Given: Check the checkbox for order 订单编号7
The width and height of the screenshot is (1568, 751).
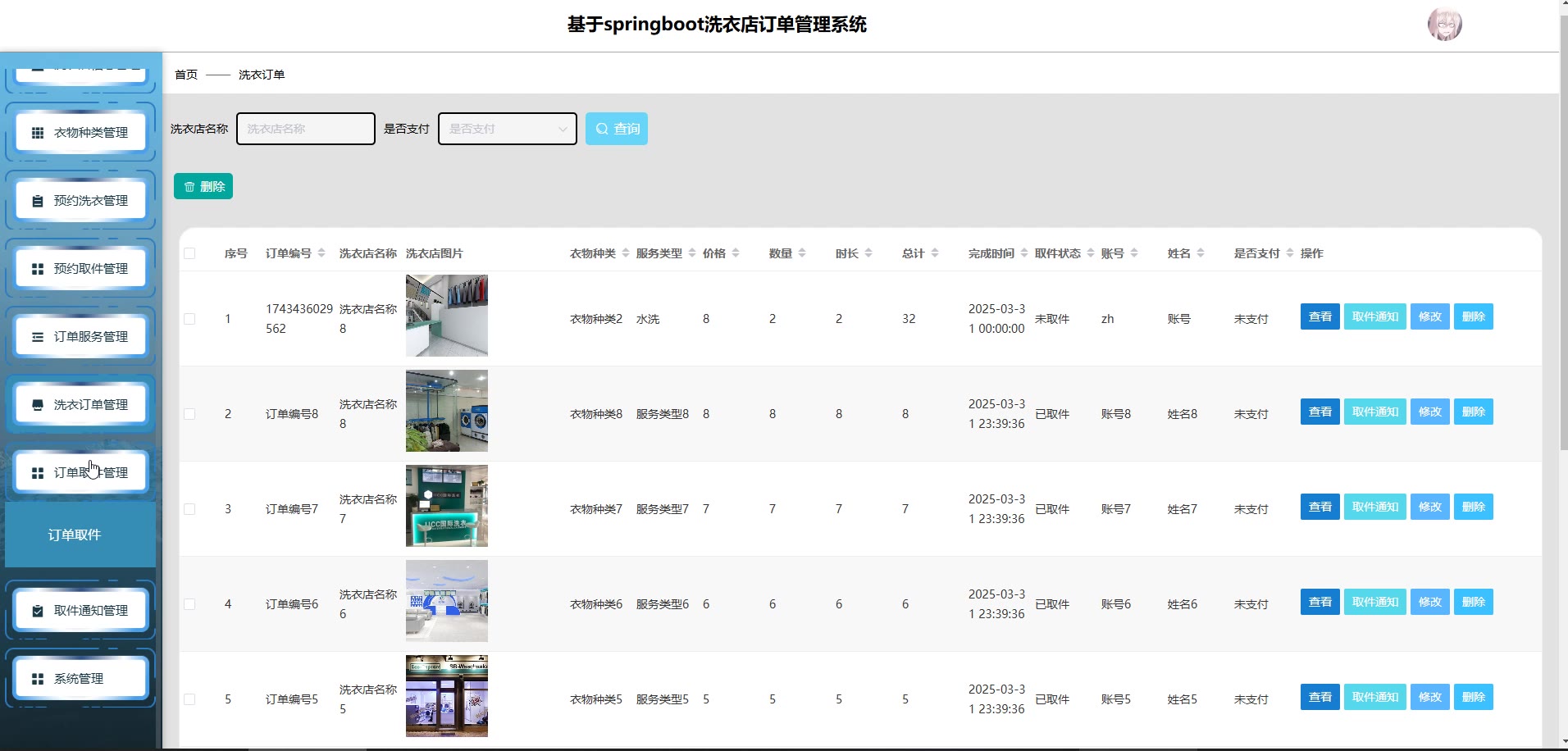Looking at the screenshot, I should pos(189,509).
